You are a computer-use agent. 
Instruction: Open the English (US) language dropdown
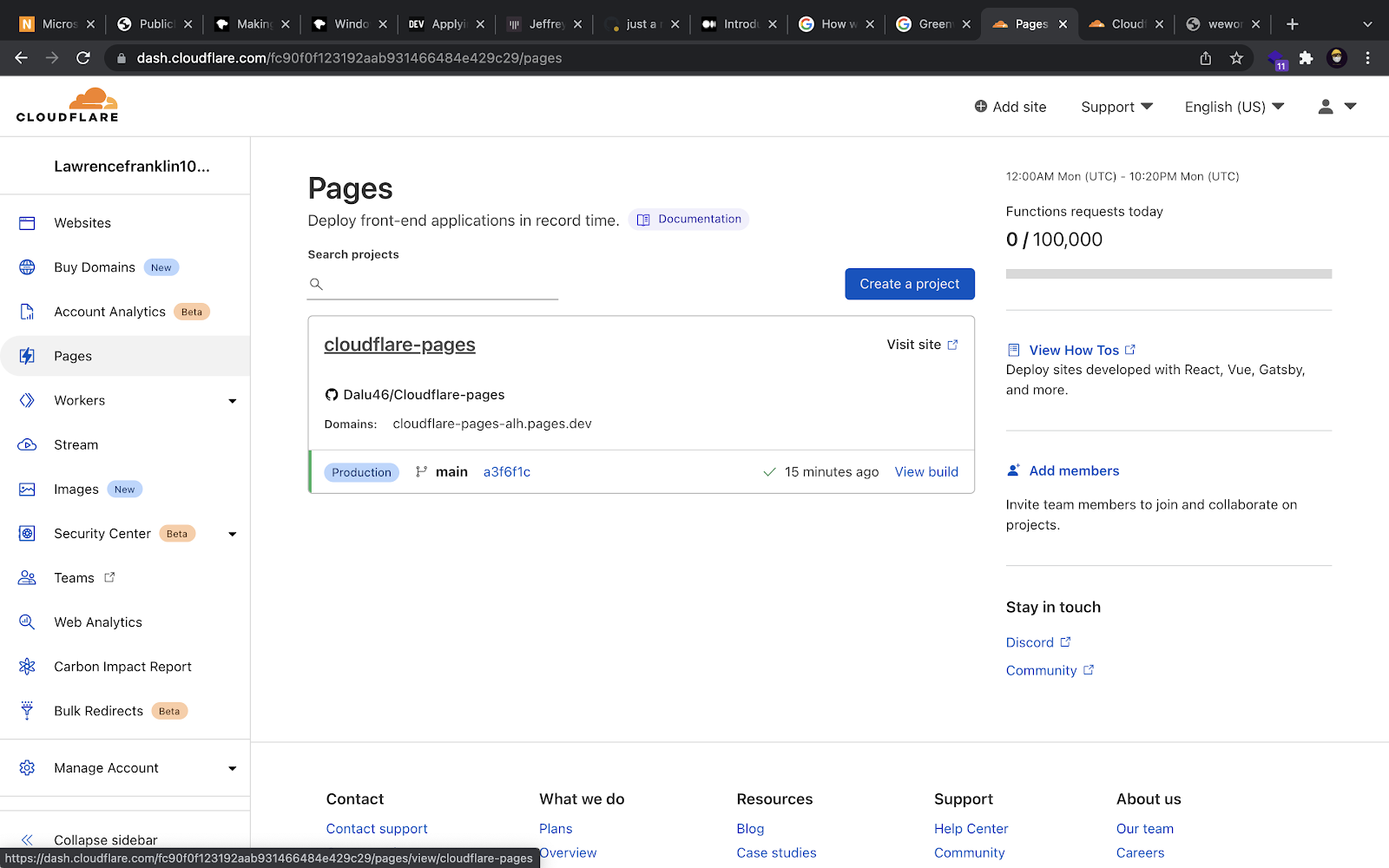click(x=1234, y=107)
